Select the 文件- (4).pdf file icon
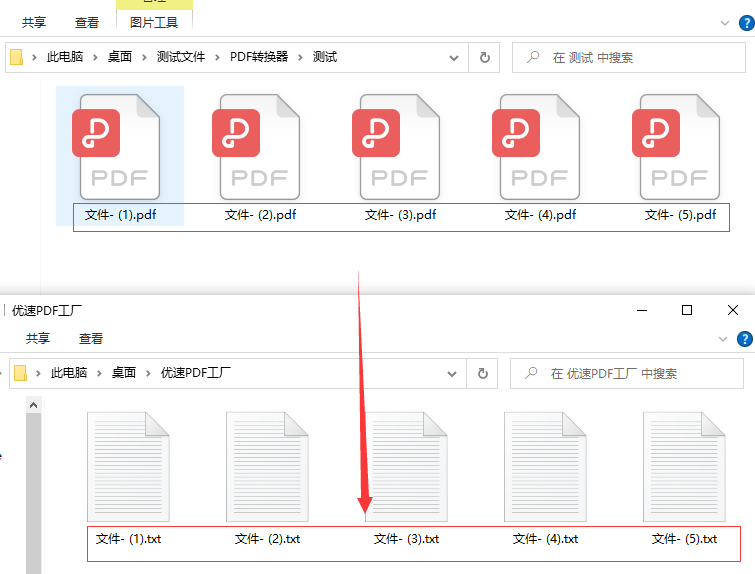Viewport: 755px width, 574px height. point(536,147)
